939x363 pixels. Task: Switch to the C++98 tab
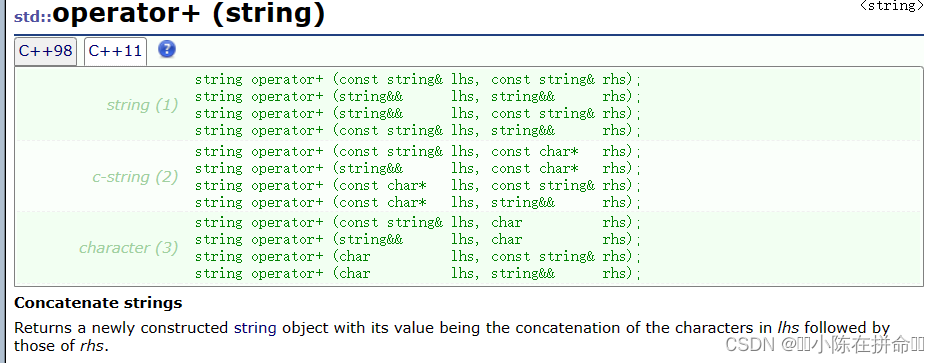pyautogui.click(x=46, y=51)
